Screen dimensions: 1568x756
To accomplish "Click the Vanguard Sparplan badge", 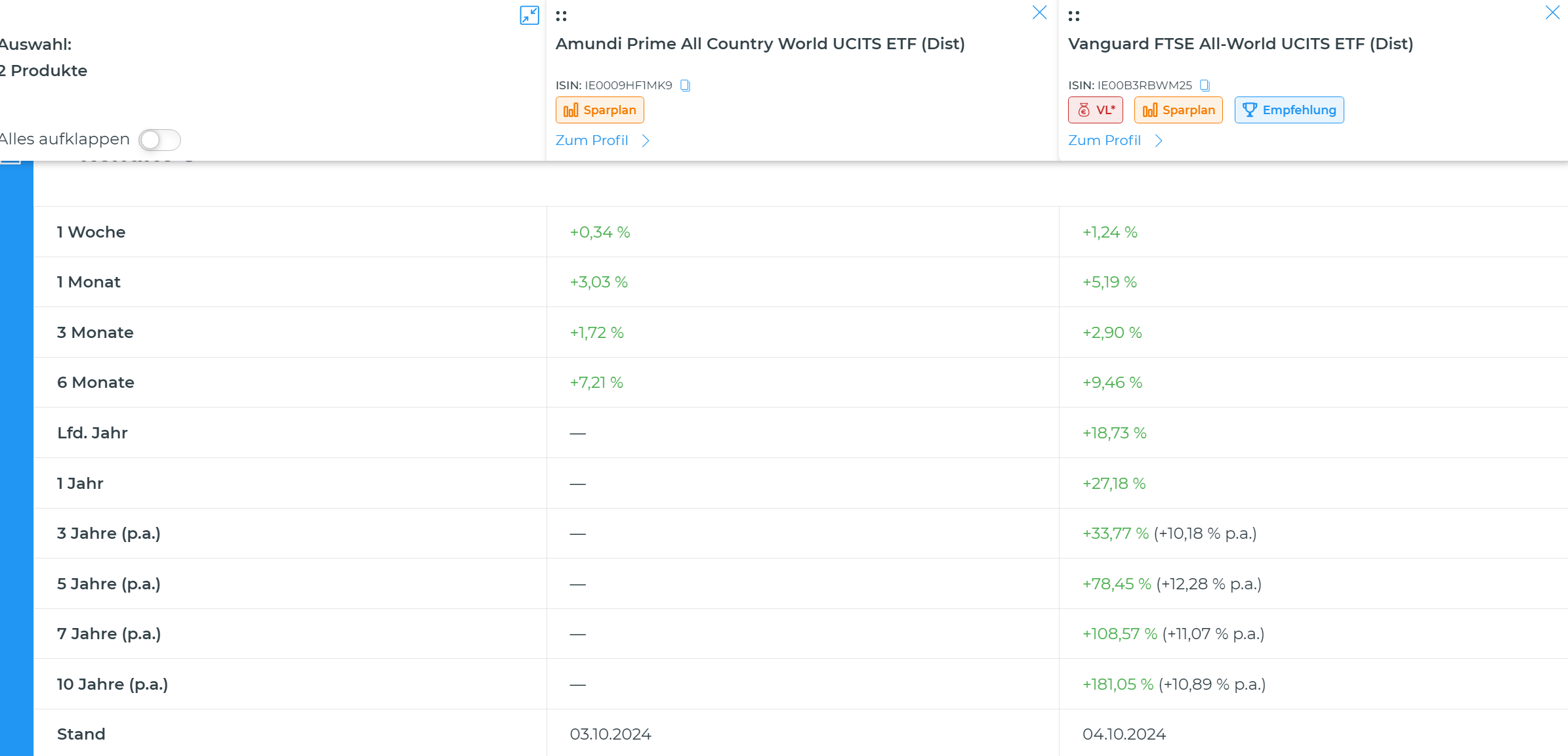I will [x=1178, y=110].
